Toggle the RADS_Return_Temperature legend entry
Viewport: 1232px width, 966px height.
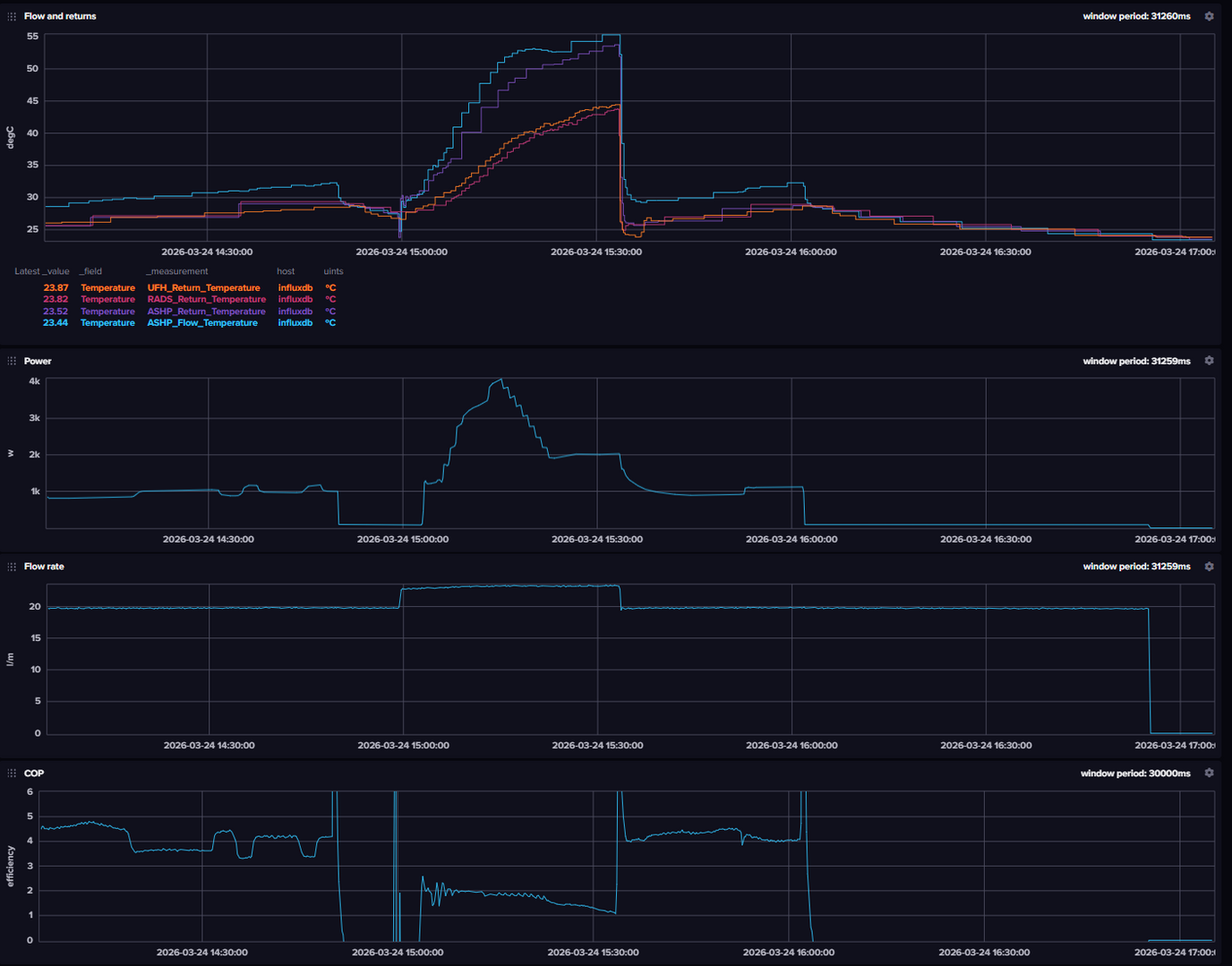tap(206, 300)
